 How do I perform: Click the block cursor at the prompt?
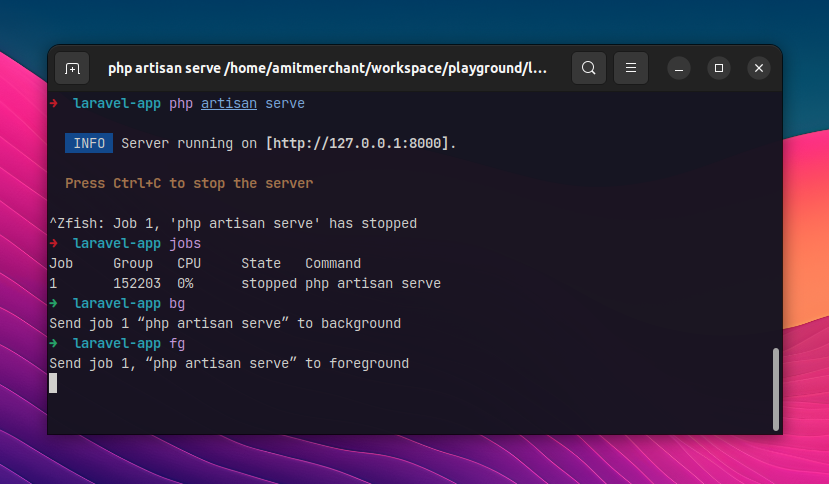coord(53,383)
